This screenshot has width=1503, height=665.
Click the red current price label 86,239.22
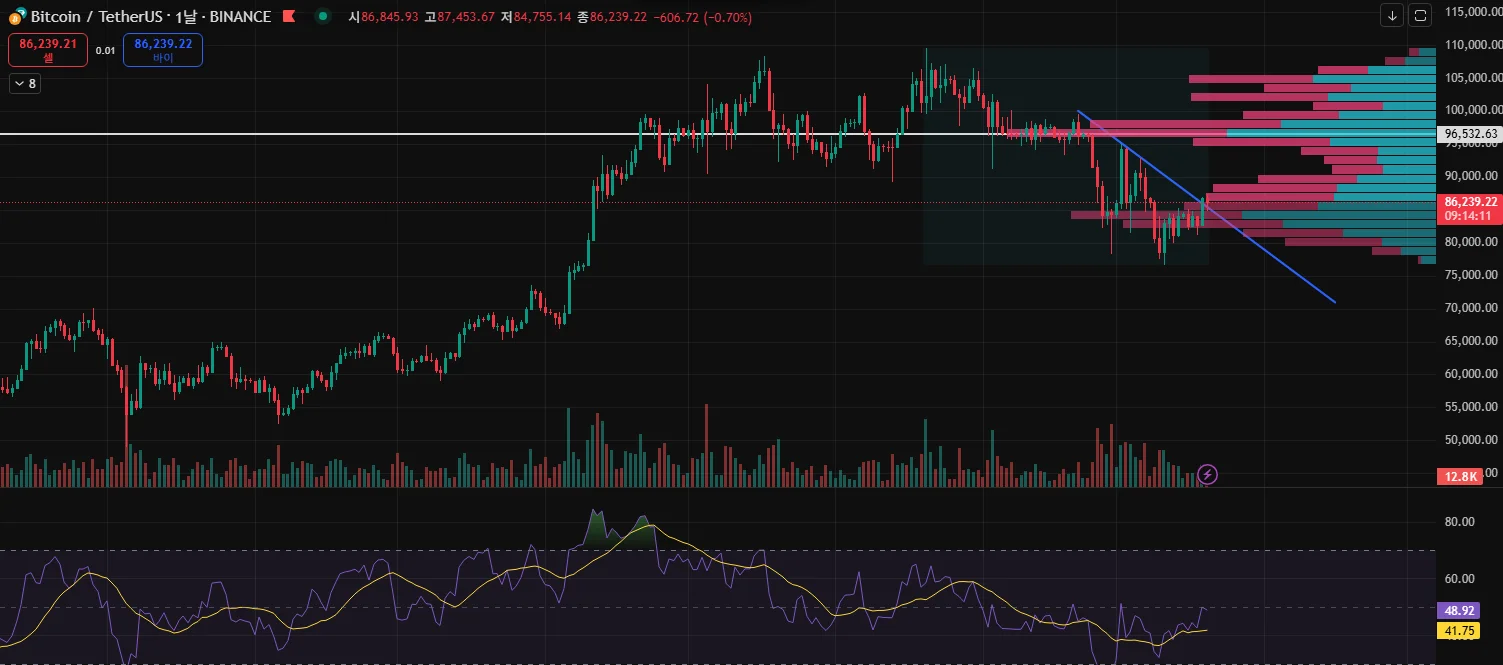(1470, 202)
